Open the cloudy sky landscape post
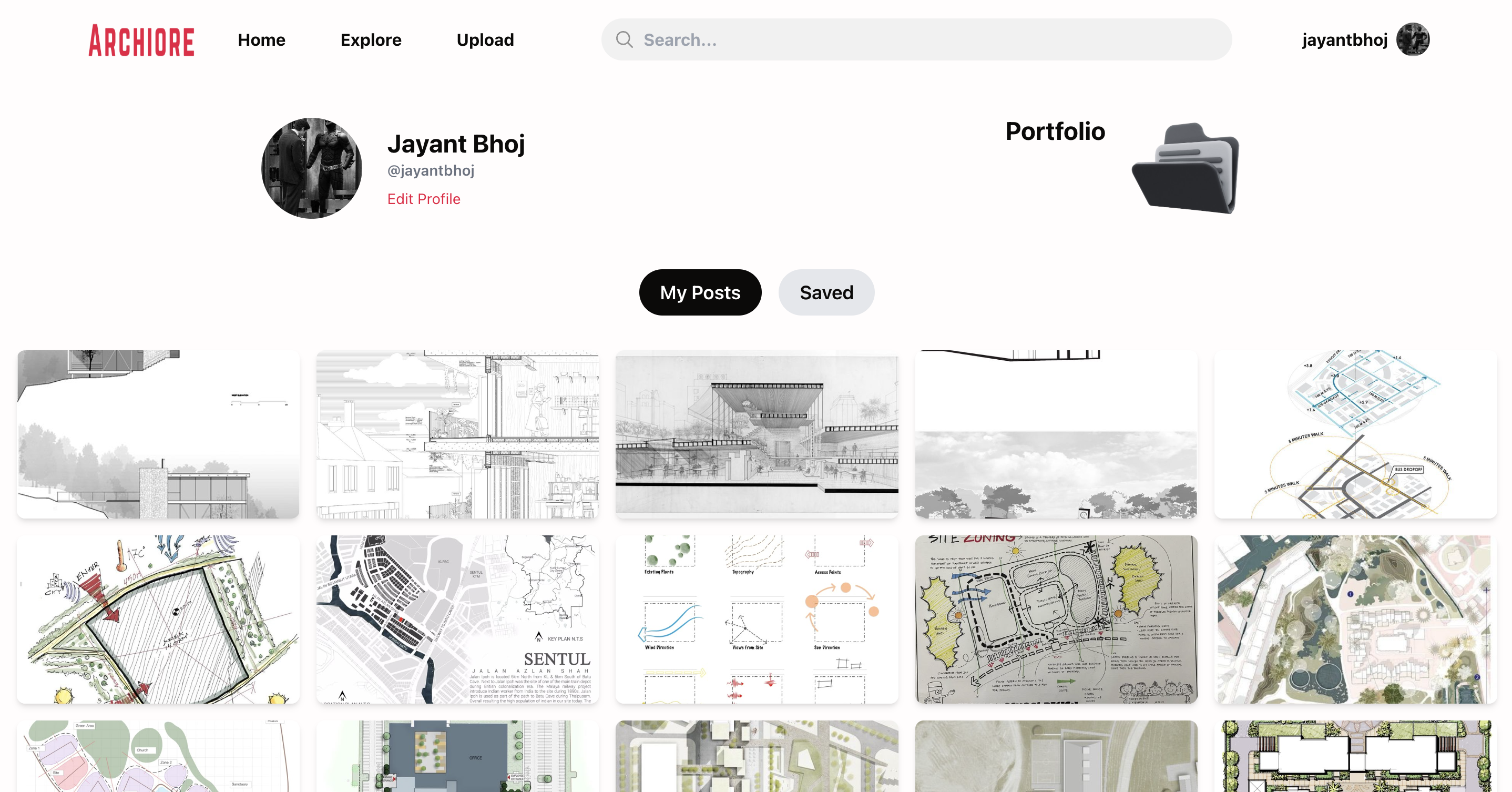The width and height of the screenshot is (1512, 792). coord(1056,434)
